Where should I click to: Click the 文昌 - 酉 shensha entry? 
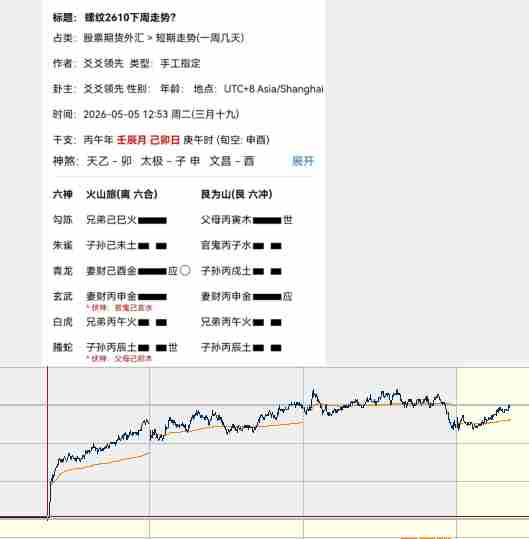pos(232,161)
